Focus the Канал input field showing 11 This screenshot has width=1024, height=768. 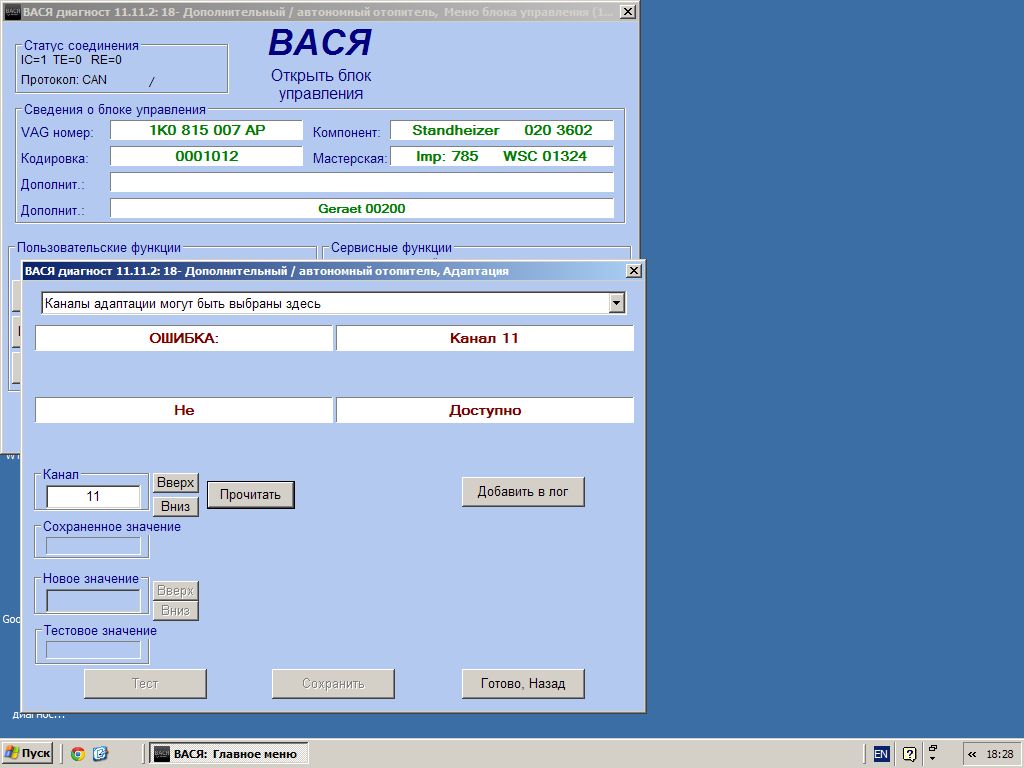93,496
